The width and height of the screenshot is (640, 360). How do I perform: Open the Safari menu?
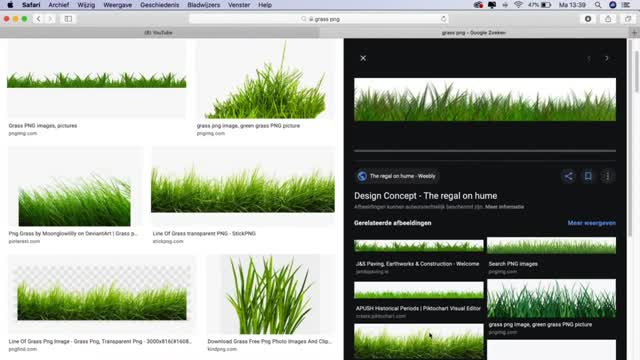coord(31,5)
